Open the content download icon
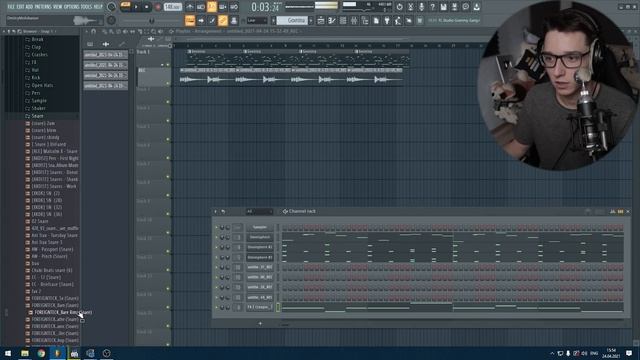The height and width of the screenshot is (360, 640). tap(477, 7)
